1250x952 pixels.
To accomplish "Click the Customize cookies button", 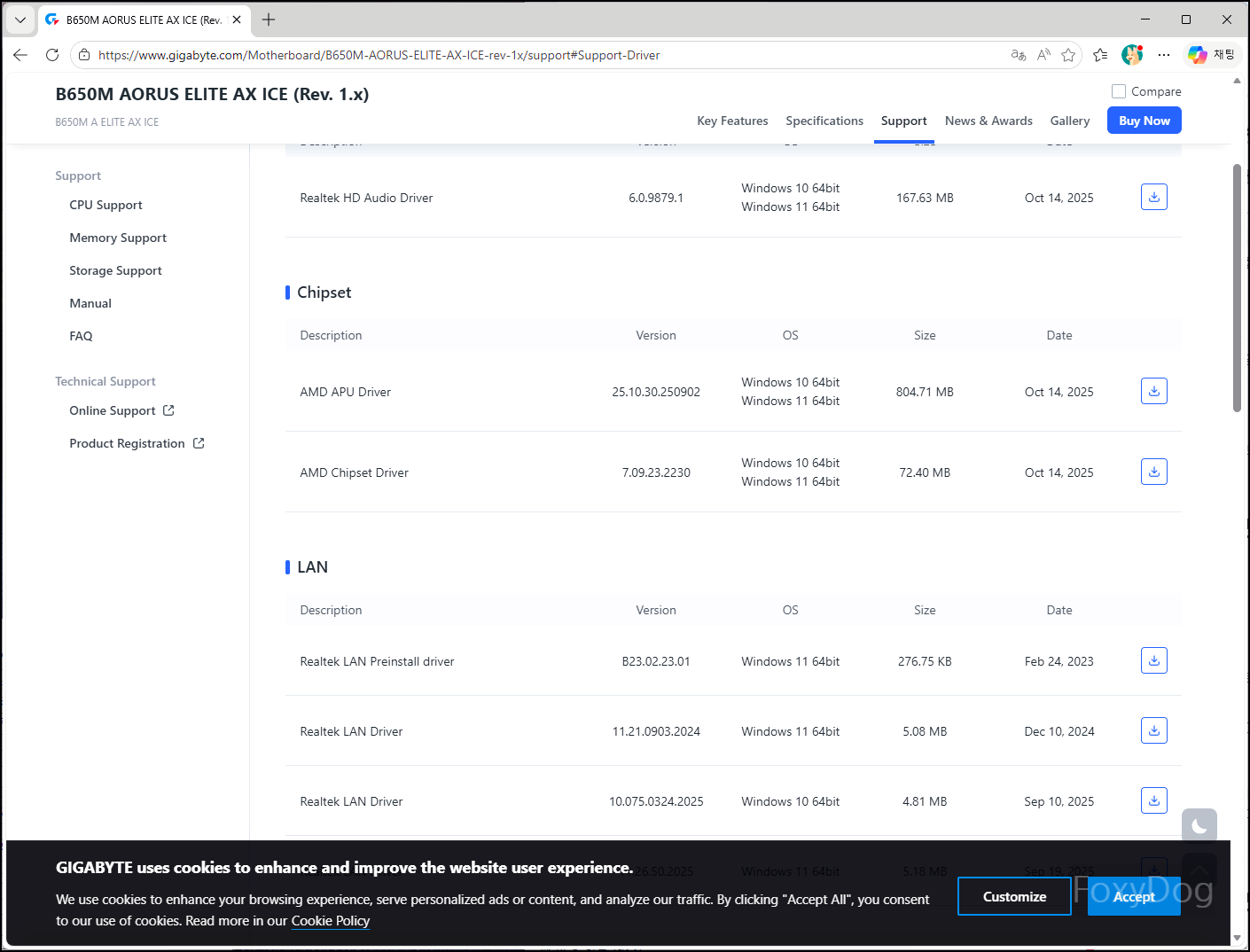I will point(1014,896).
